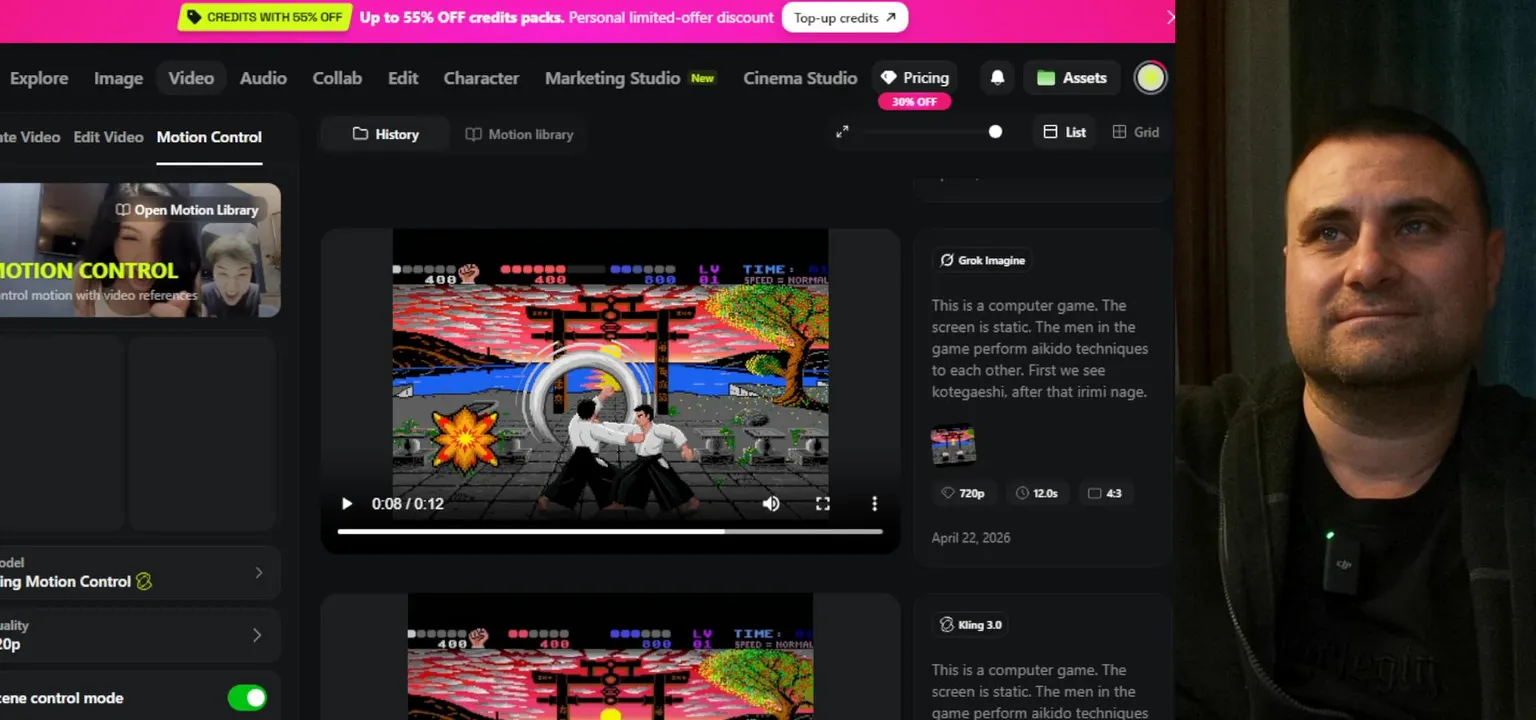Click the 720p resolution chip
The image size is (1536, 720).
(963, 493)
